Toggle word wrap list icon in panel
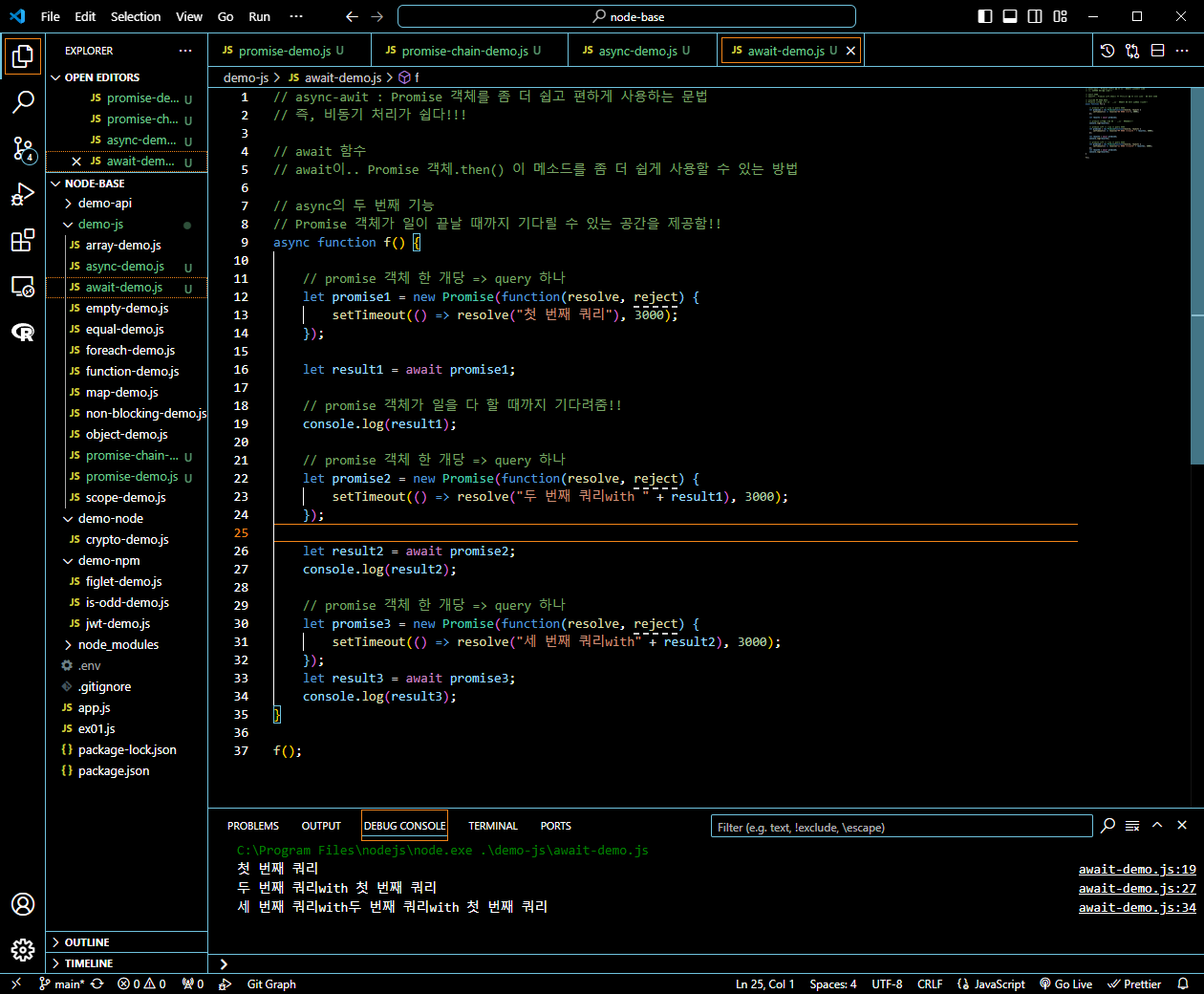This screenshot has height=994, width=1204. click(1132, 825)
